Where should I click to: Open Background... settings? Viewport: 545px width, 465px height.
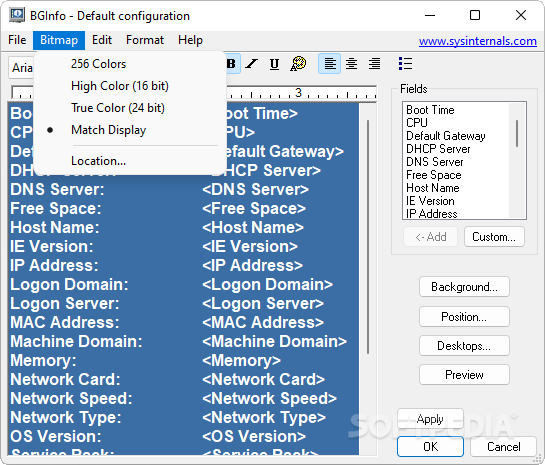pyautogui.click(x=464, y=287)
